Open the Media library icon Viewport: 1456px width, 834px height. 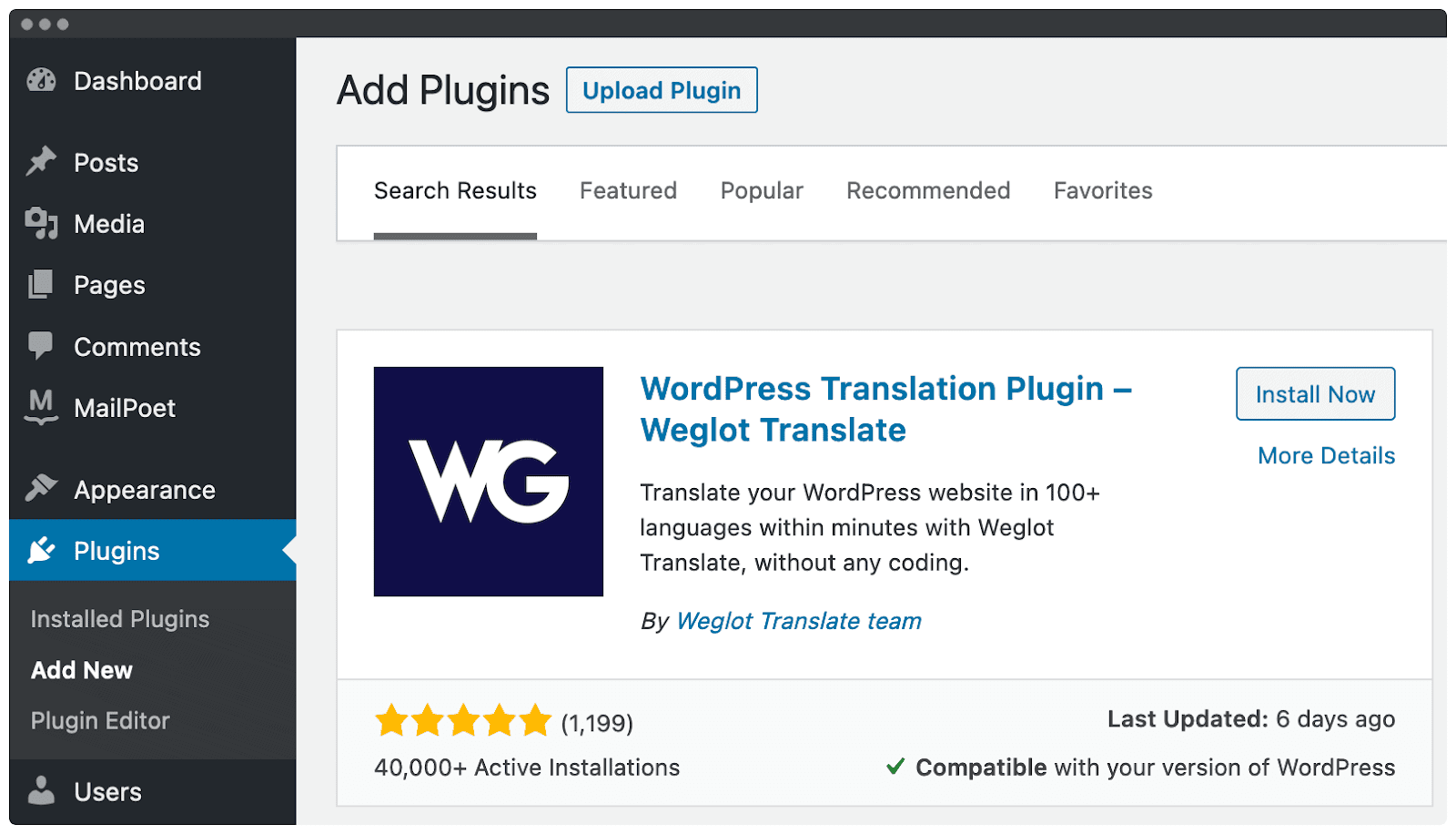click(x=40, y=223)
